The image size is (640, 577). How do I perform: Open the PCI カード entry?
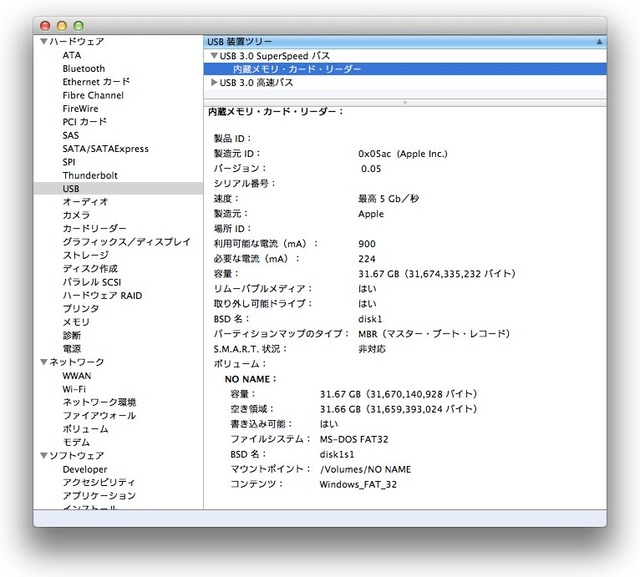pos(84,122)
